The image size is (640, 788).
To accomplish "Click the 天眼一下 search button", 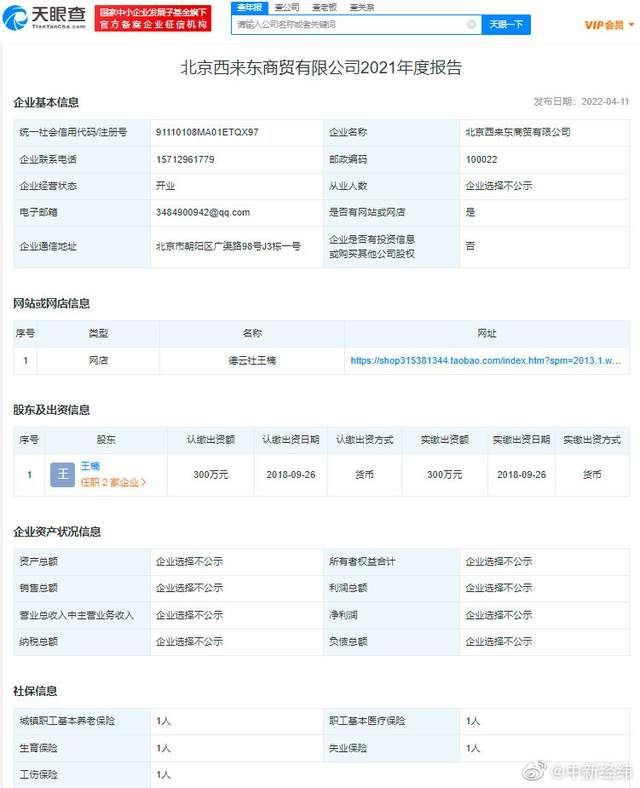I will 506,24.
